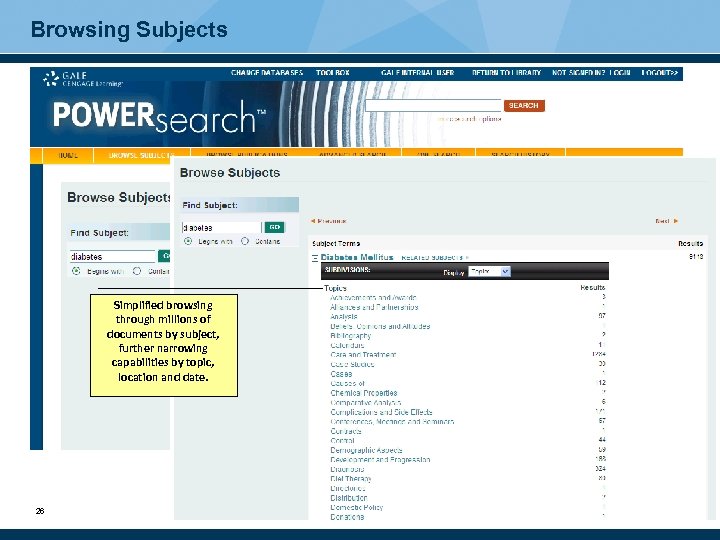Open the Contracts topic

(345, 431)
